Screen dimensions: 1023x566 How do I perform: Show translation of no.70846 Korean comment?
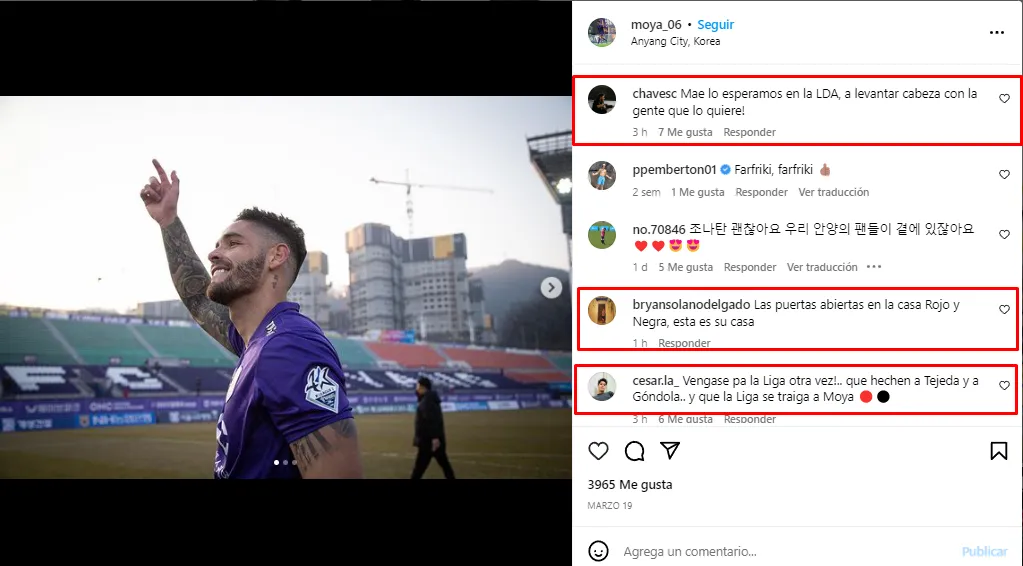click(821, 267)
